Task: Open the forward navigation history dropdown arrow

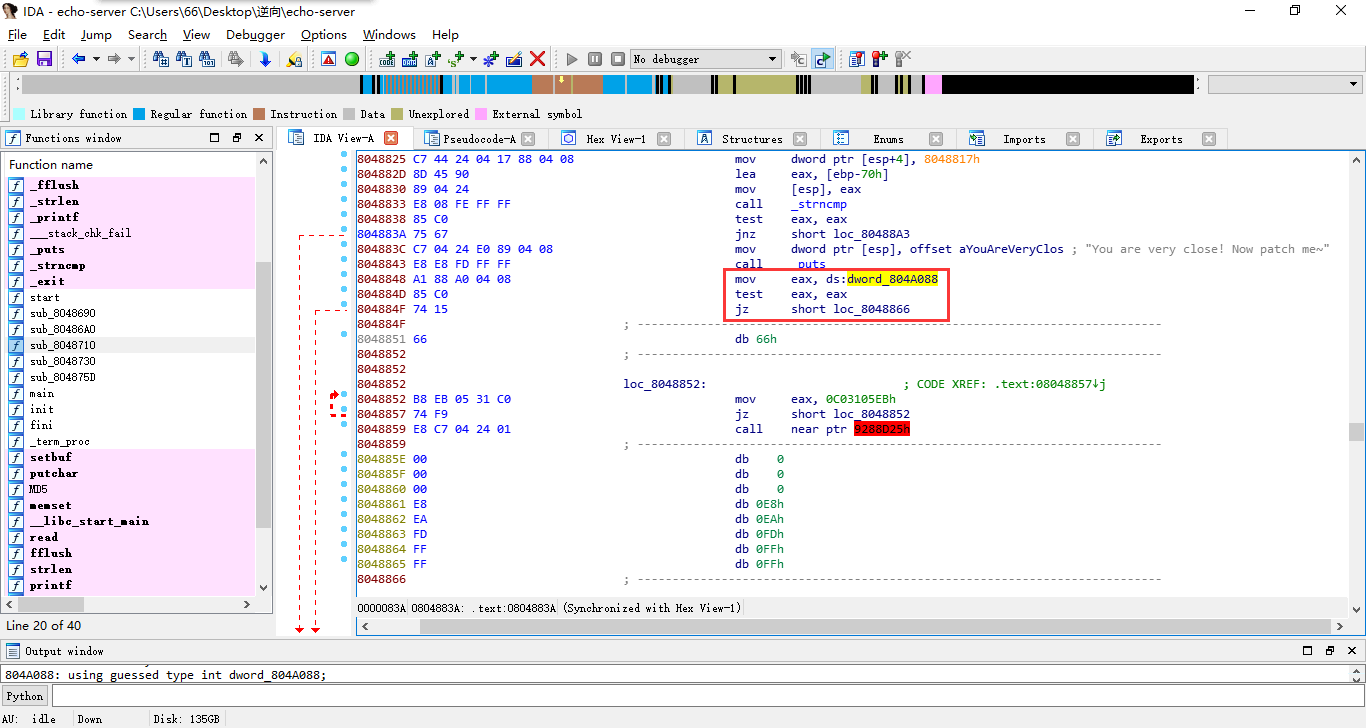Action: pos(130,59)
